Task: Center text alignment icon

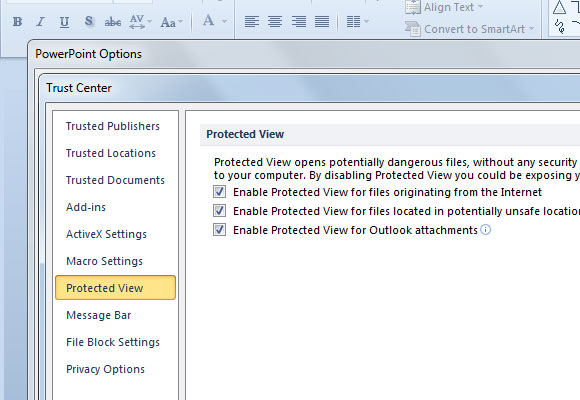Action: (275, 21)
